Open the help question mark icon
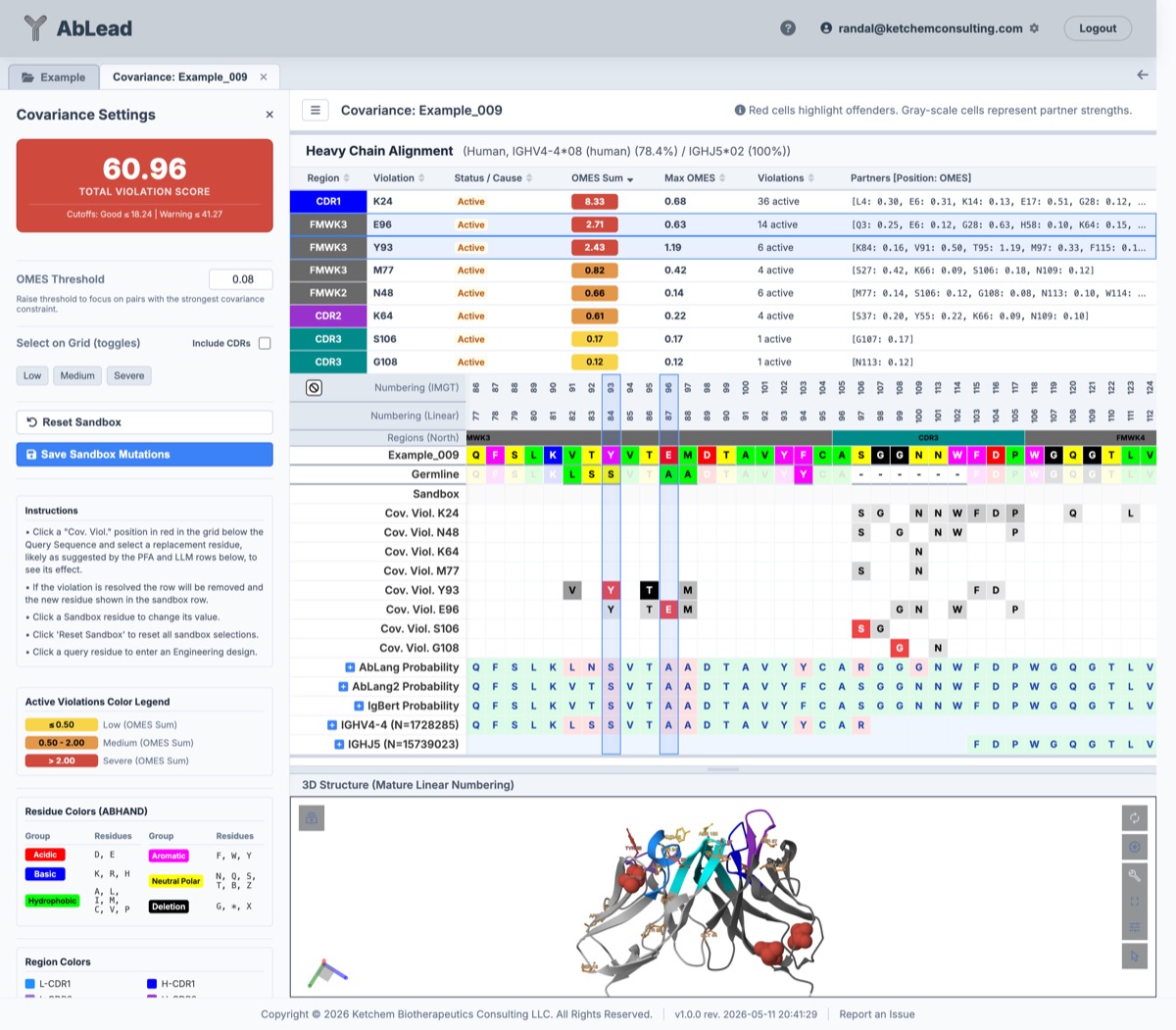 pyautogui.click(x=787, y=28)
